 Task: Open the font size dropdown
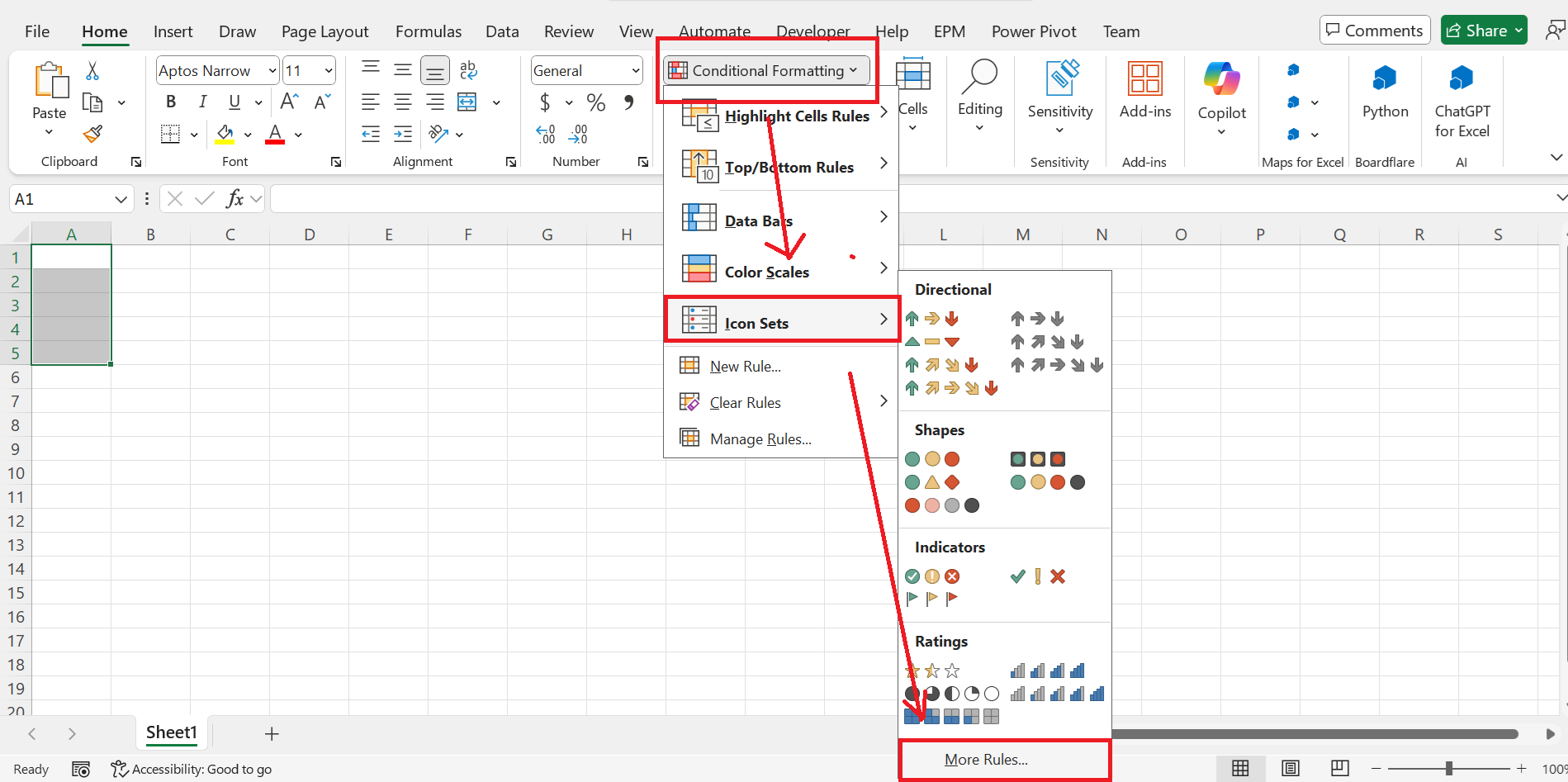[327, 70]
